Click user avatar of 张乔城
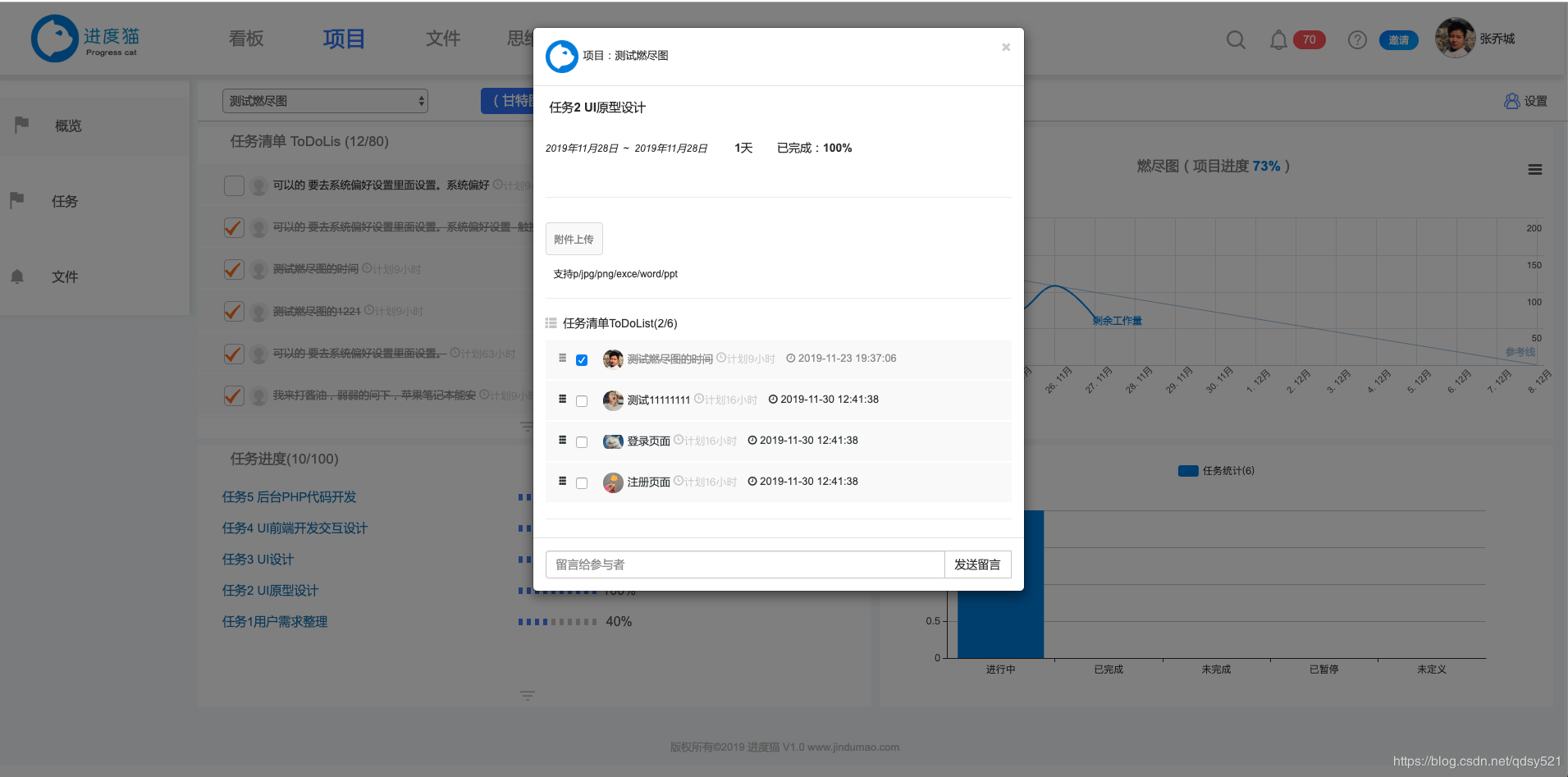The image size is (1568, 777). pyautogui.click(x=1455, y=39)
